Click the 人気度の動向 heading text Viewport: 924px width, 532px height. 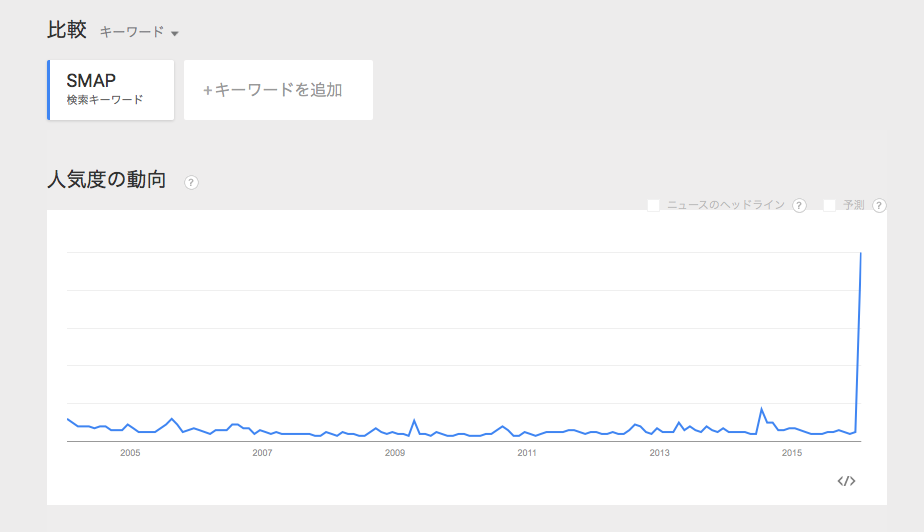point(107,179)
